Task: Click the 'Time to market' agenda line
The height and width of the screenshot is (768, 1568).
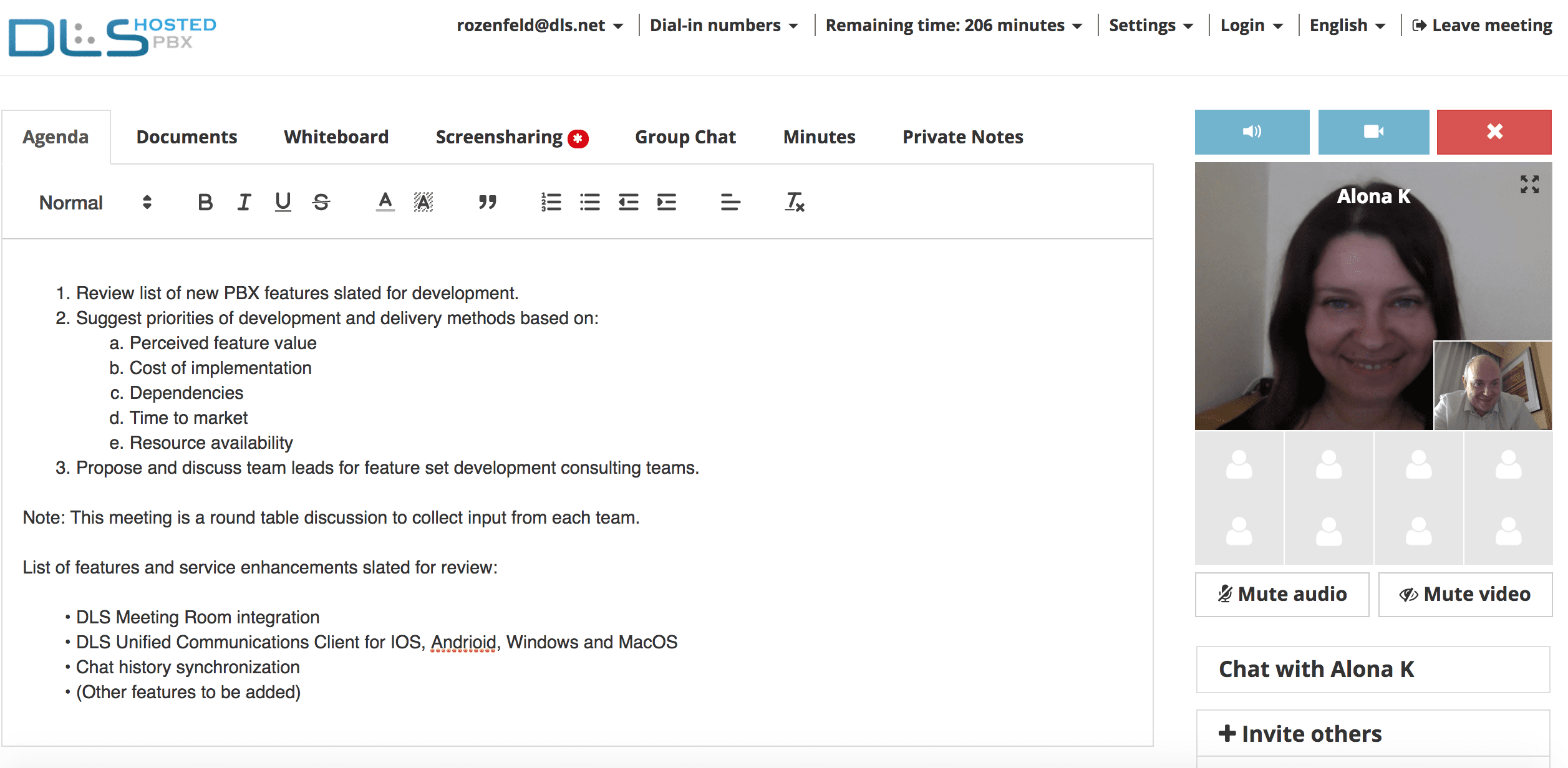Action: [x=188, y=418]
